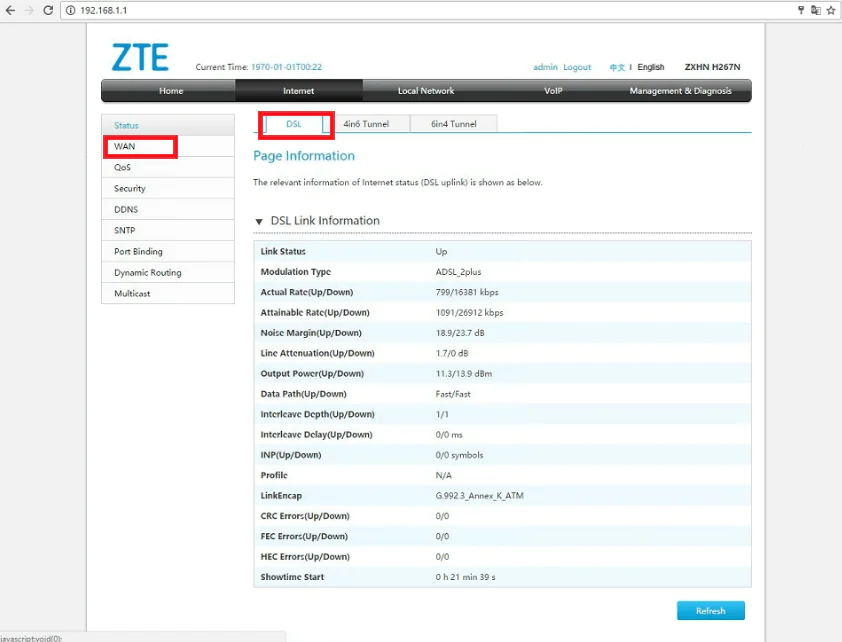This screenshot has height=642, width=842.
Task: Select WAN in the sidebar
Action: 125,147
